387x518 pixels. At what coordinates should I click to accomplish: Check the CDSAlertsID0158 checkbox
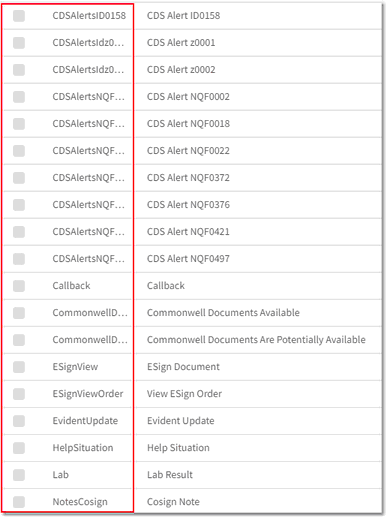[x=19, y=16]
